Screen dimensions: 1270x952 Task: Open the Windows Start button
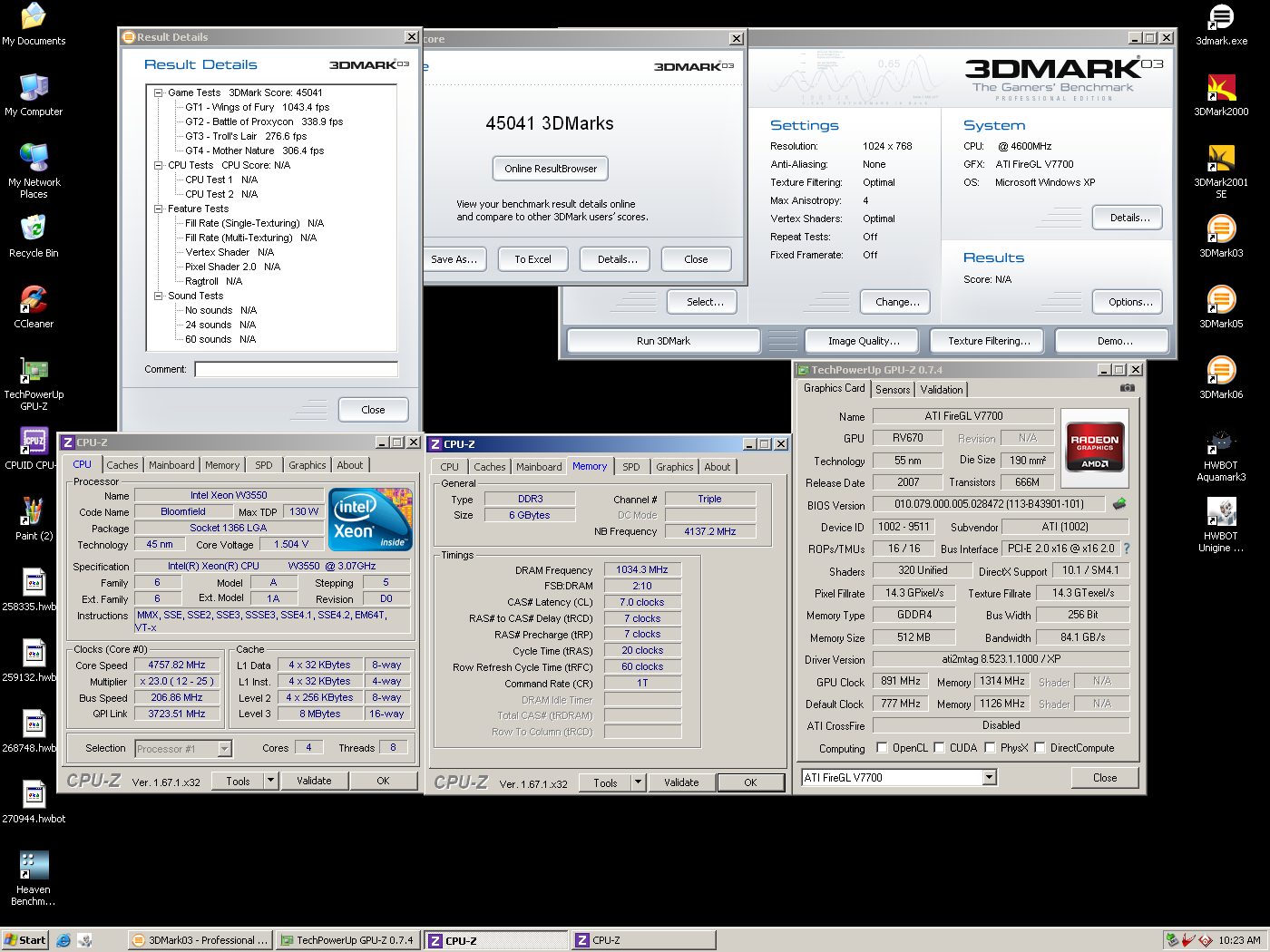24,940
